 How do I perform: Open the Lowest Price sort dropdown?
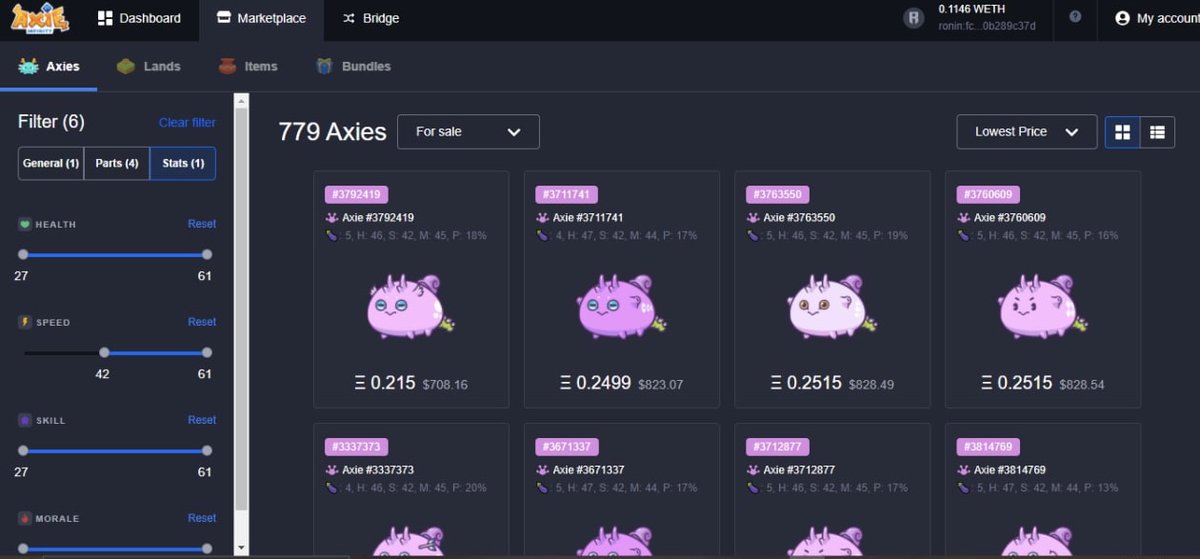[1026, 132]
